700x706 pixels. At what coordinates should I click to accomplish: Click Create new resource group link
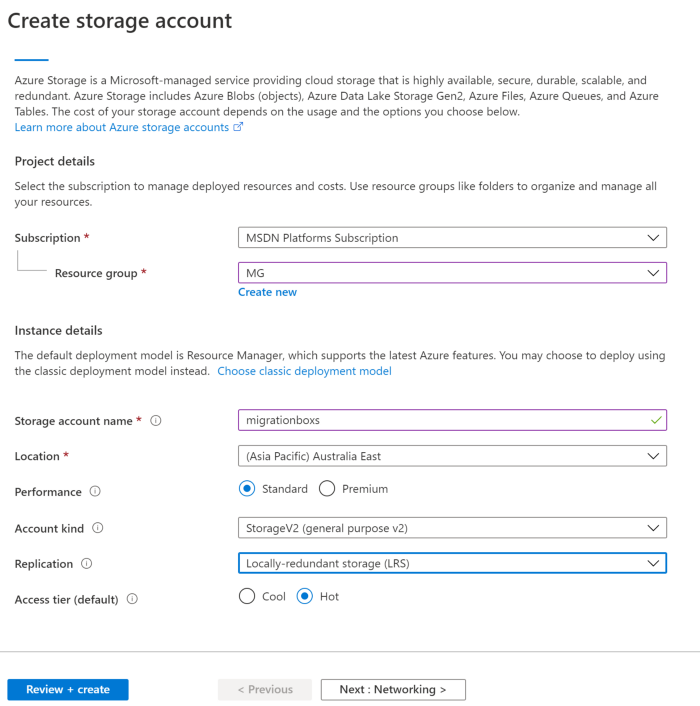tap(267, 292)
